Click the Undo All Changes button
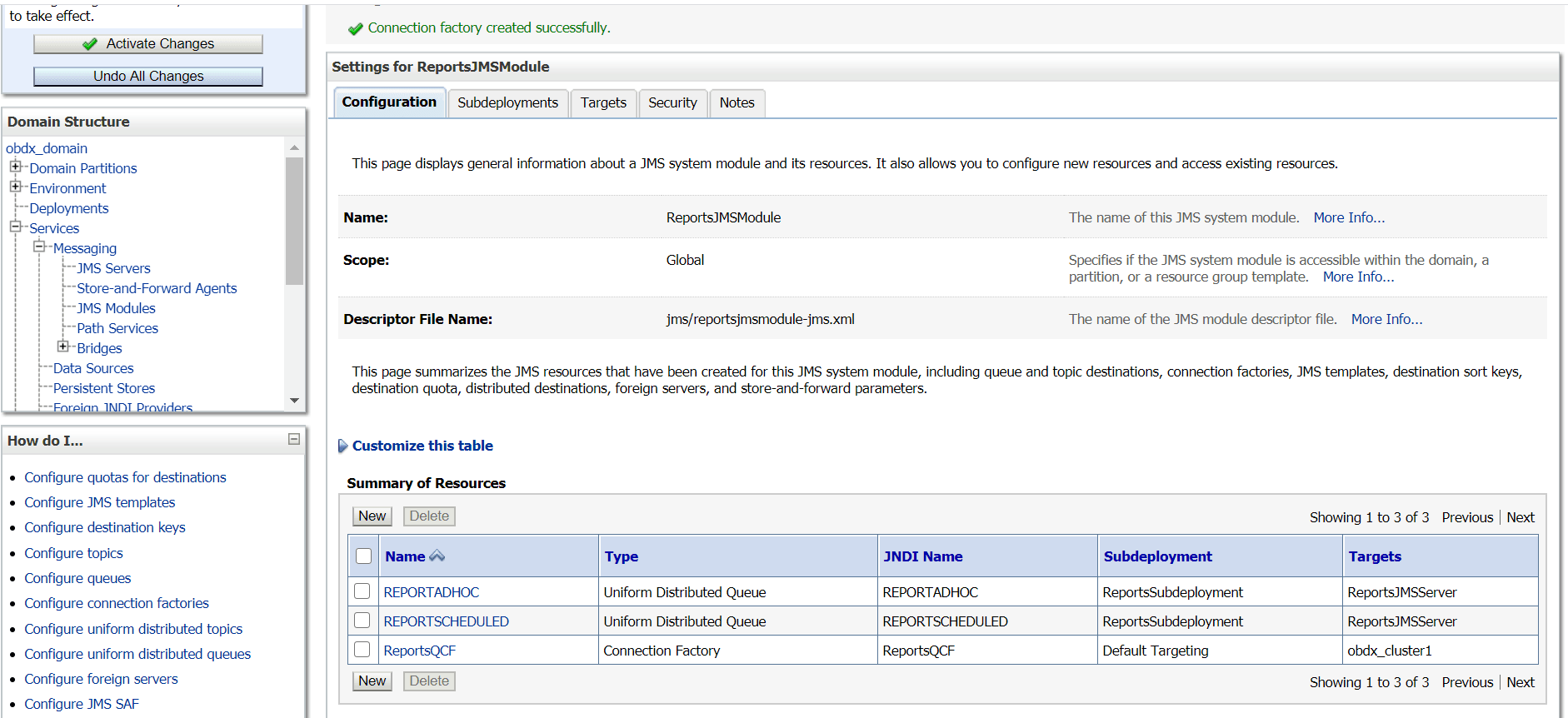Image resolution: width=1568 pixels, height=718 pixels. 148,76
